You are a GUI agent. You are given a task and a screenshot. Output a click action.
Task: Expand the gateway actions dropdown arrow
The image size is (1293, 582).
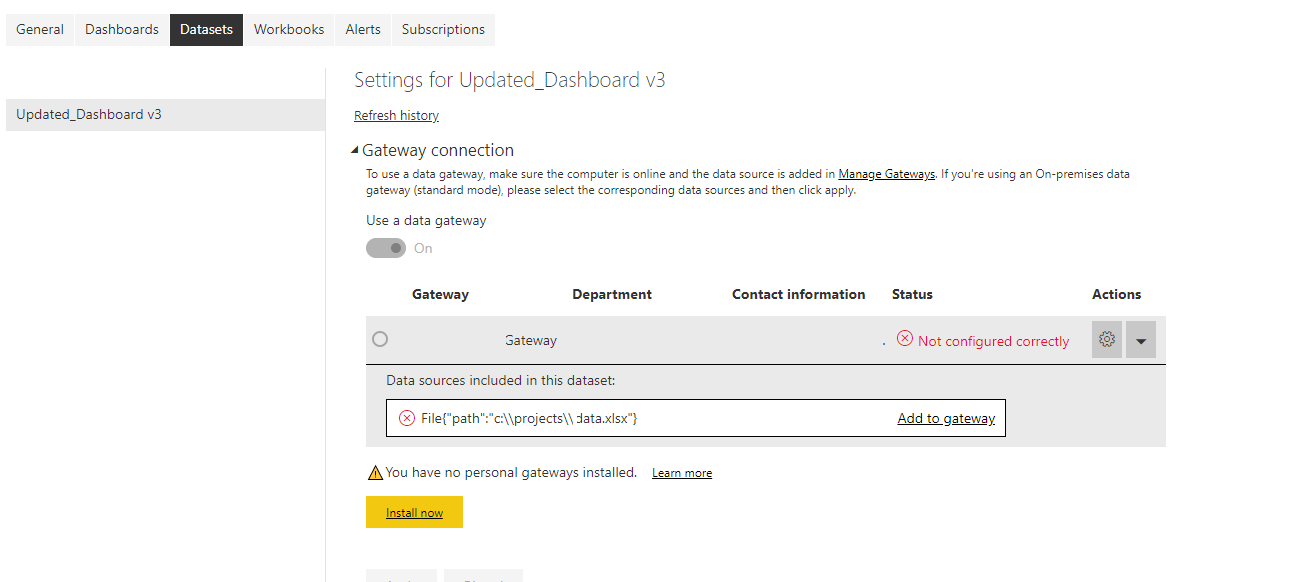[x=1141, y=340]
